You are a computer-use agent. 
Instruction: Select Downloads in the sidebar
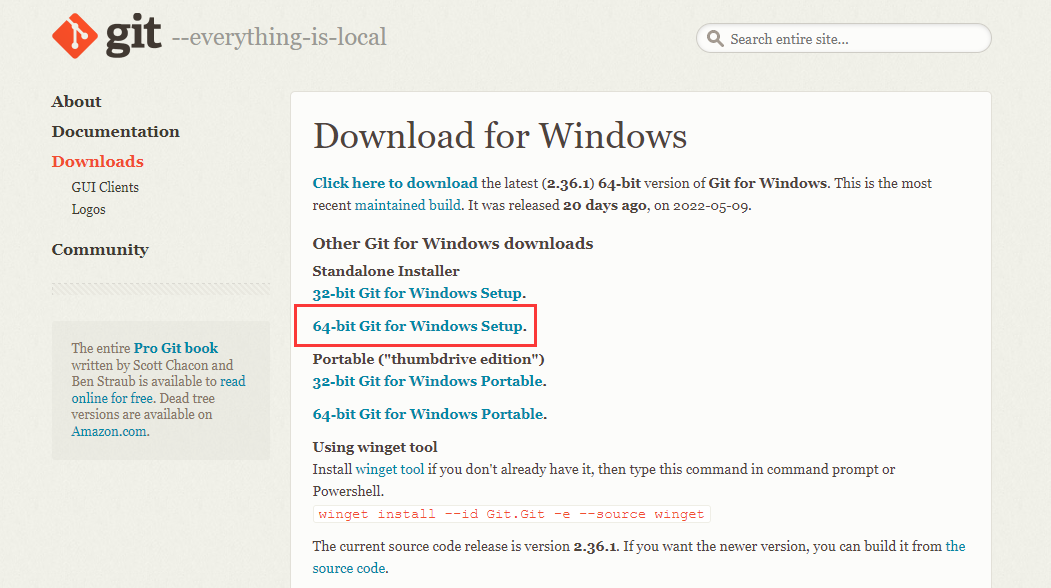[x=97, y=162]
